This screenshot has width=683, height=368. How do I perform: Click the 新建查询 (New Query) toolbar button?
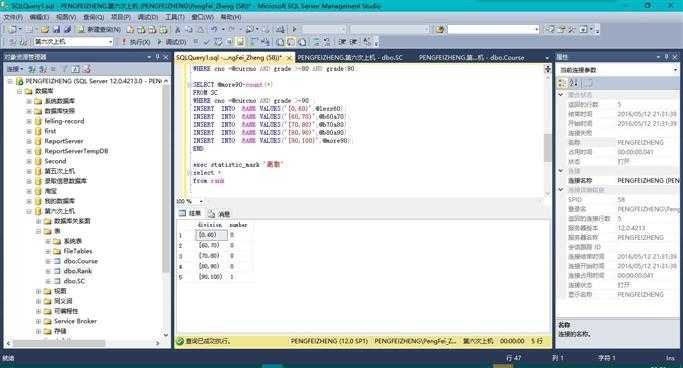point(99,29)
